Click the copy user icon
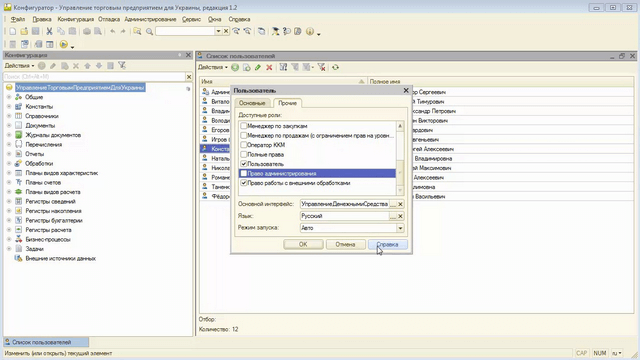The image size is (640, 360). [247, 68]
